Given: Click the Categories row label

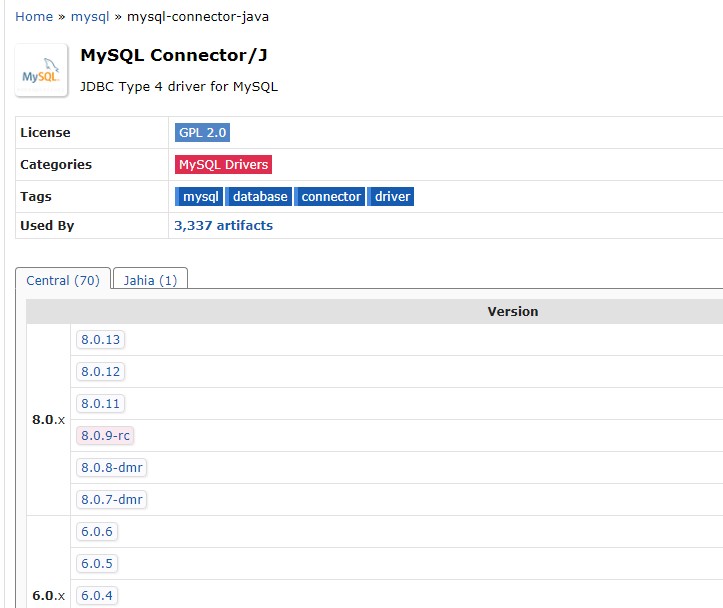Looking at the screenshot, I should (x=56, y=165).
